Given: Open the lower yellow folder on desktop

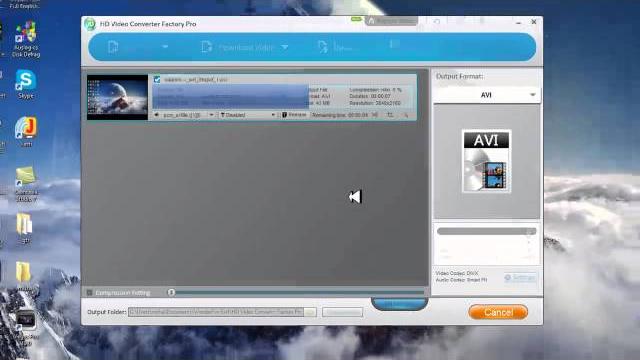Looking at the screenshot, I should pyautogui.click(x=23, y=276).
